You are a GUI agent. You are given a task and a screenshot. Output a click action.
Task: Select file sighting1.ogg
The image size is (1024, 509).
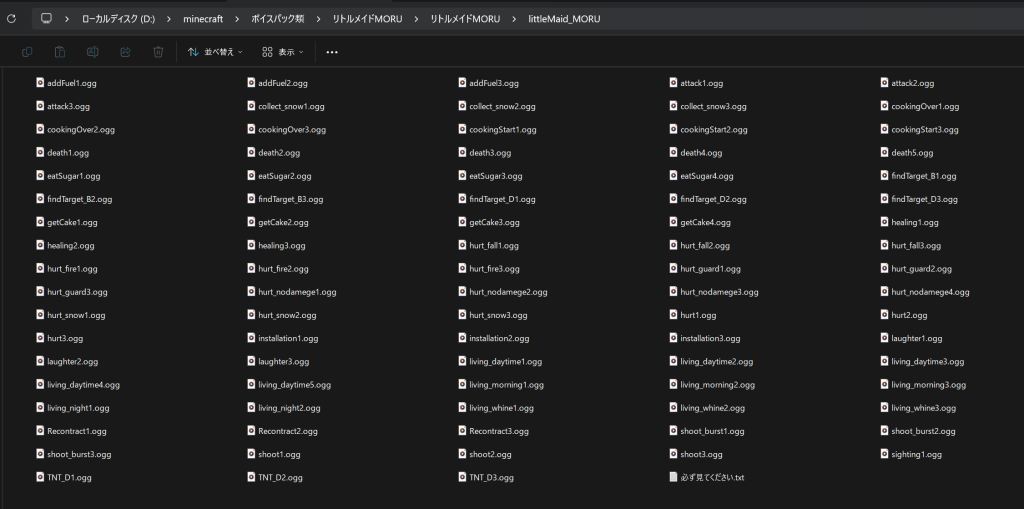pyautogui.click(x=916, y=455)
